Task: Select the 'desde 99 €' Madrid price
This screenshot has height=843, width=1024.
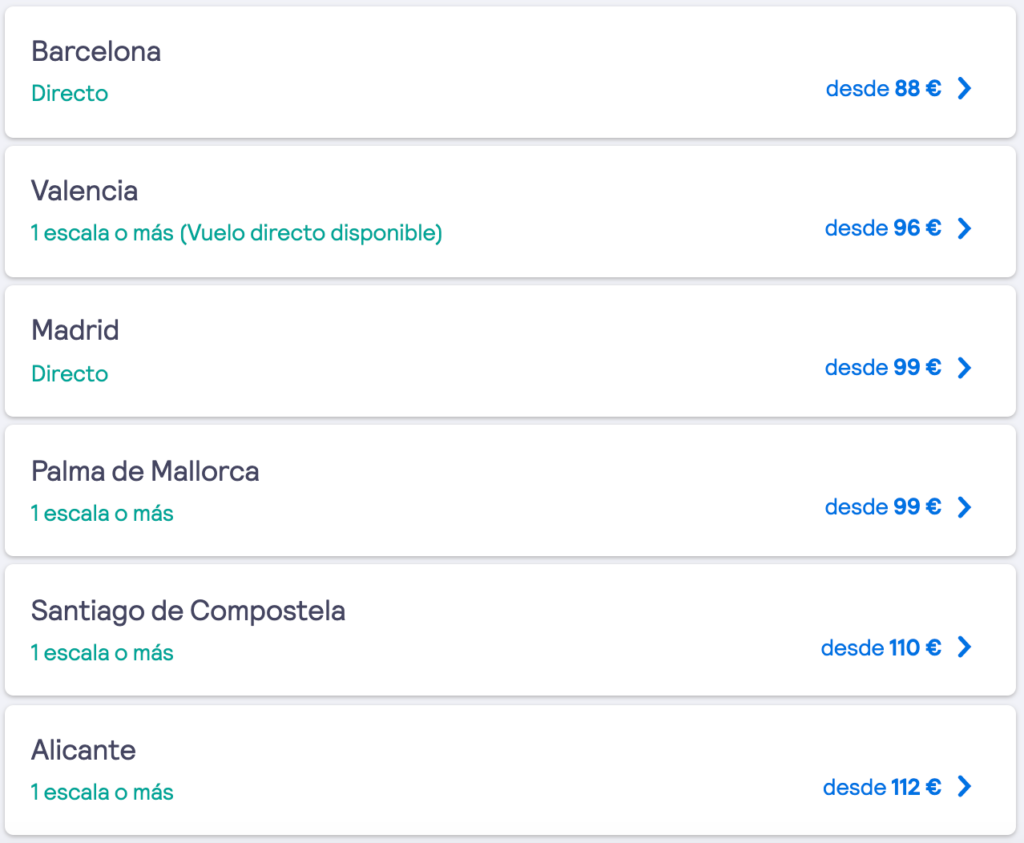Action: 883,368
